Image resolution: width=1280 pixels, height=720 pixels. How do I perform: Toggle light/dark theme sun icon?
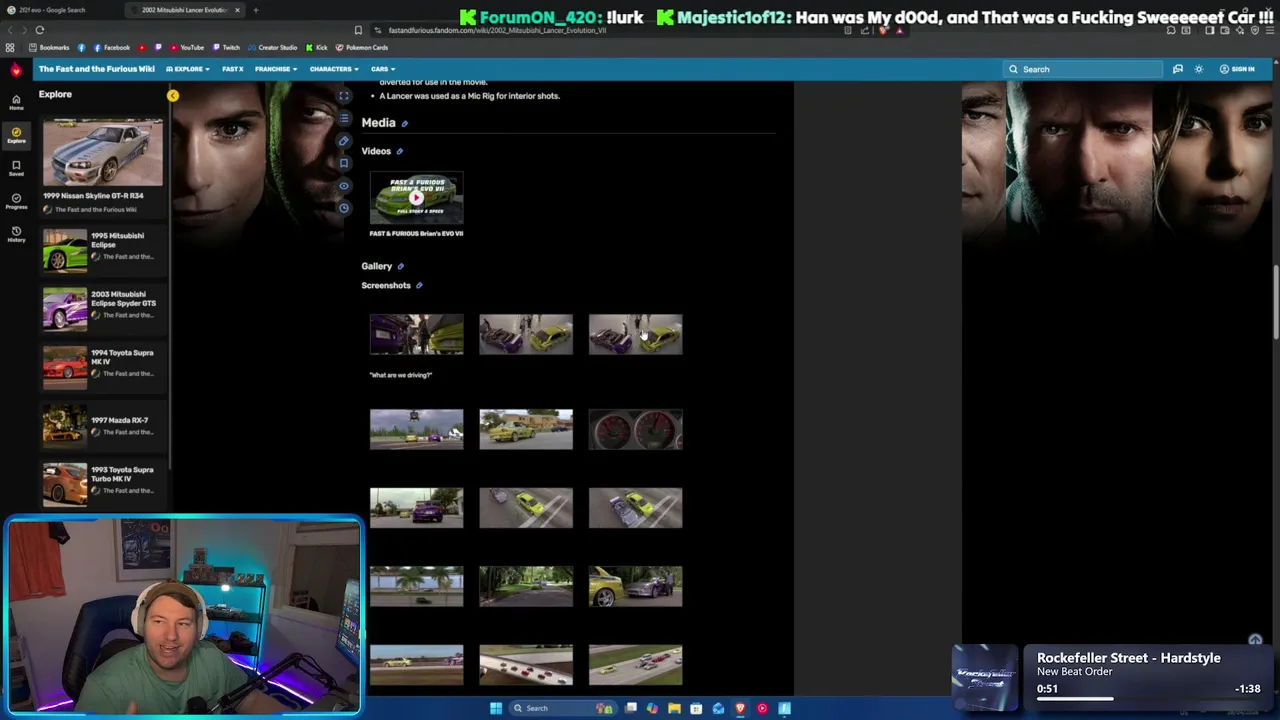click(x=1199, y=69)
